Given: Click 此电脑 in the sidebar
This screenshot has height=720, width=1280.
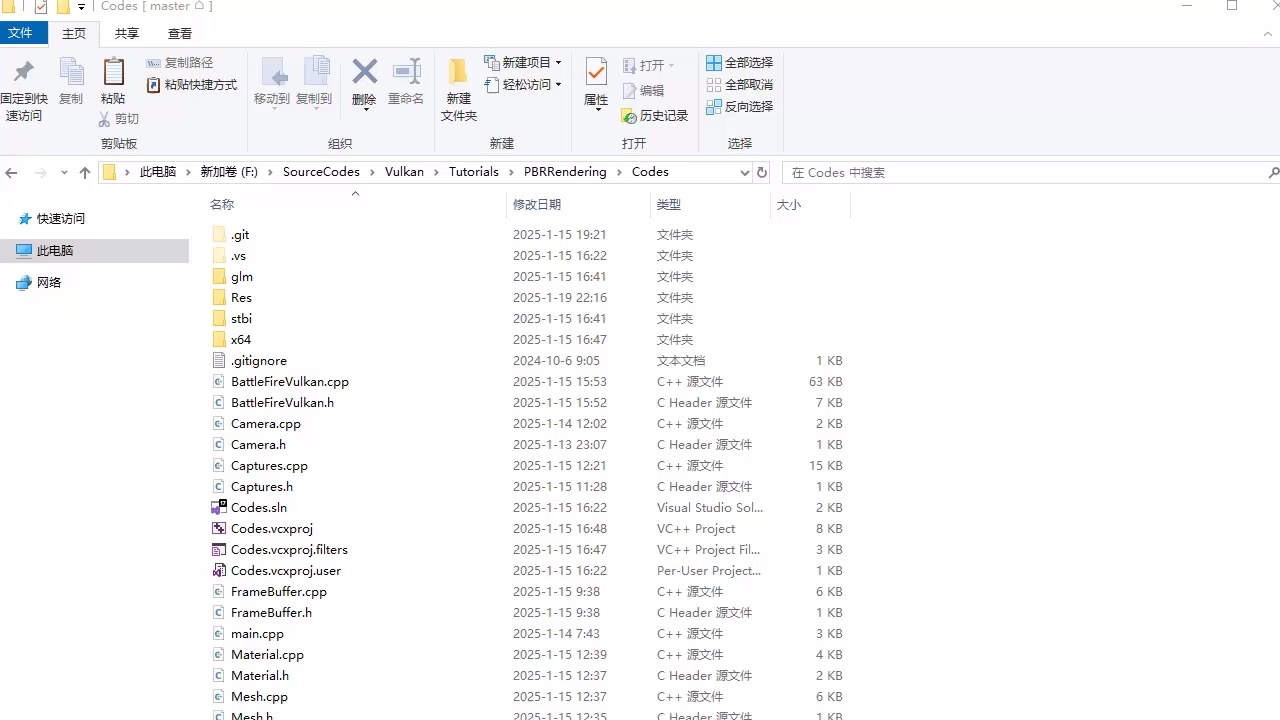Looking at the screenshot, I should pyautogui.click(x=57, y=250).
